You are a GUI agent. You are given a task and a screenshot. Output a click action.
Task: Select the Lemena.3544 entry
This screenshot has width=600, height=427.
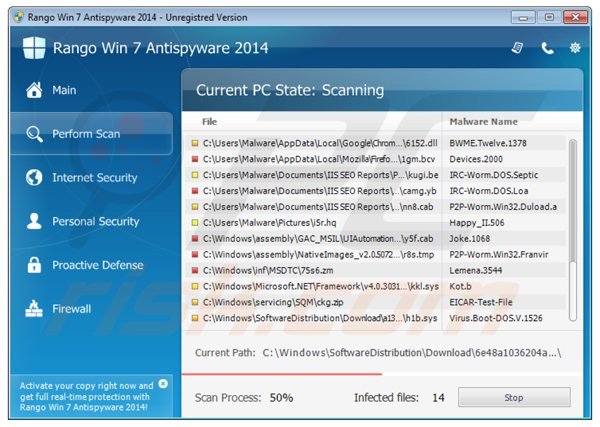(476, 270)
